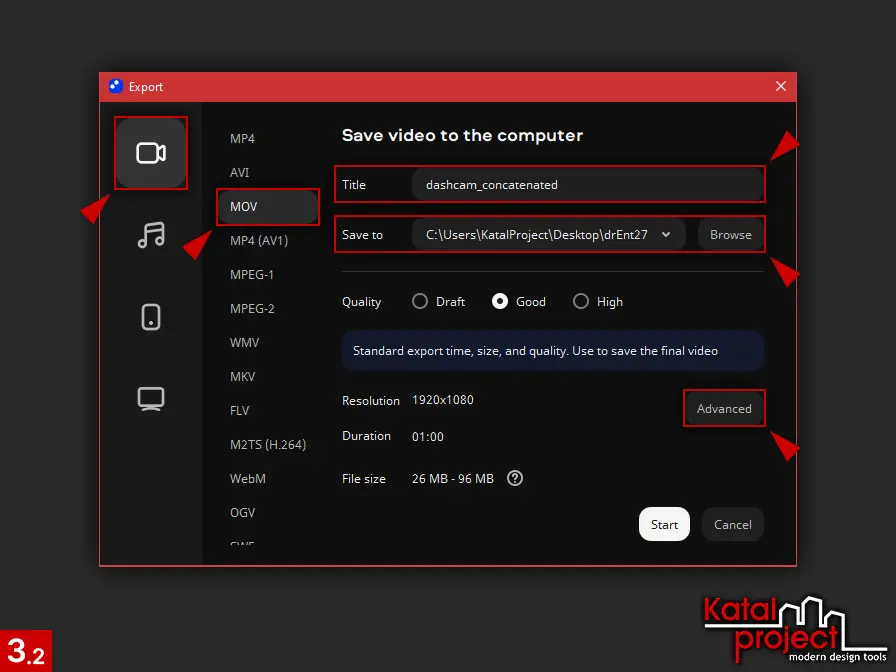Image resolution: width=896 pixels, height=672 pixels.
Task: Click the Export window app logo
Action: pos(116,87)
